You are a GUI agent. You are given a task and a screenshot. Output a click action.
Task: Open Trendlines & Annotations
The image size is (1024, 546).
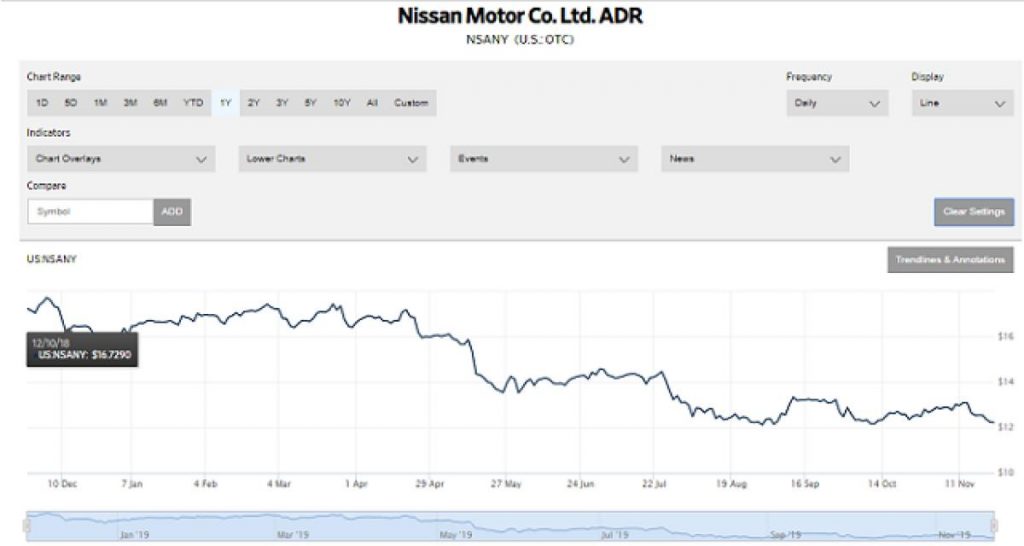tap(950, 259)
